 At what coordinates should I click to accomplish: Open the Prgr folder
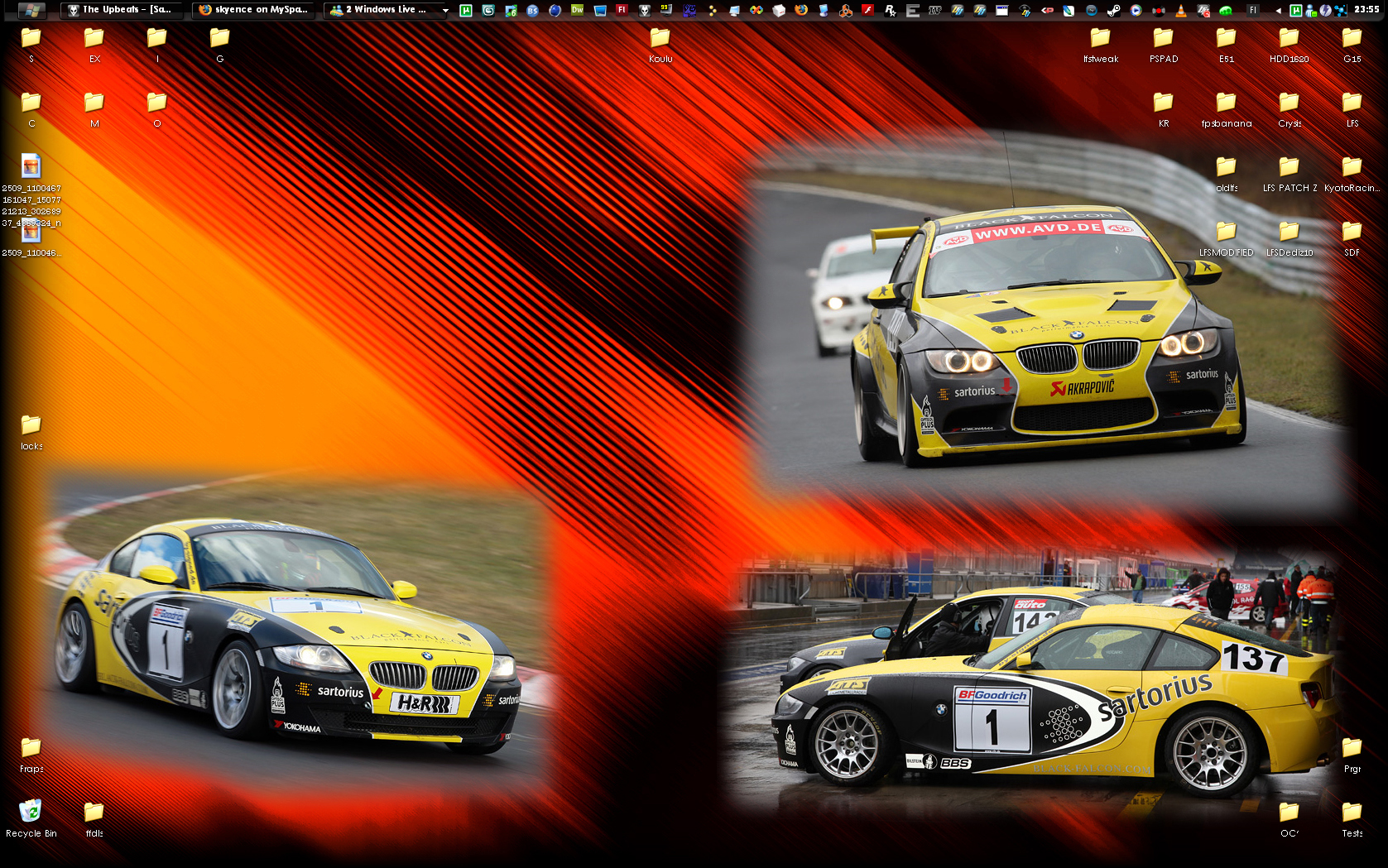coord(1352,754)
